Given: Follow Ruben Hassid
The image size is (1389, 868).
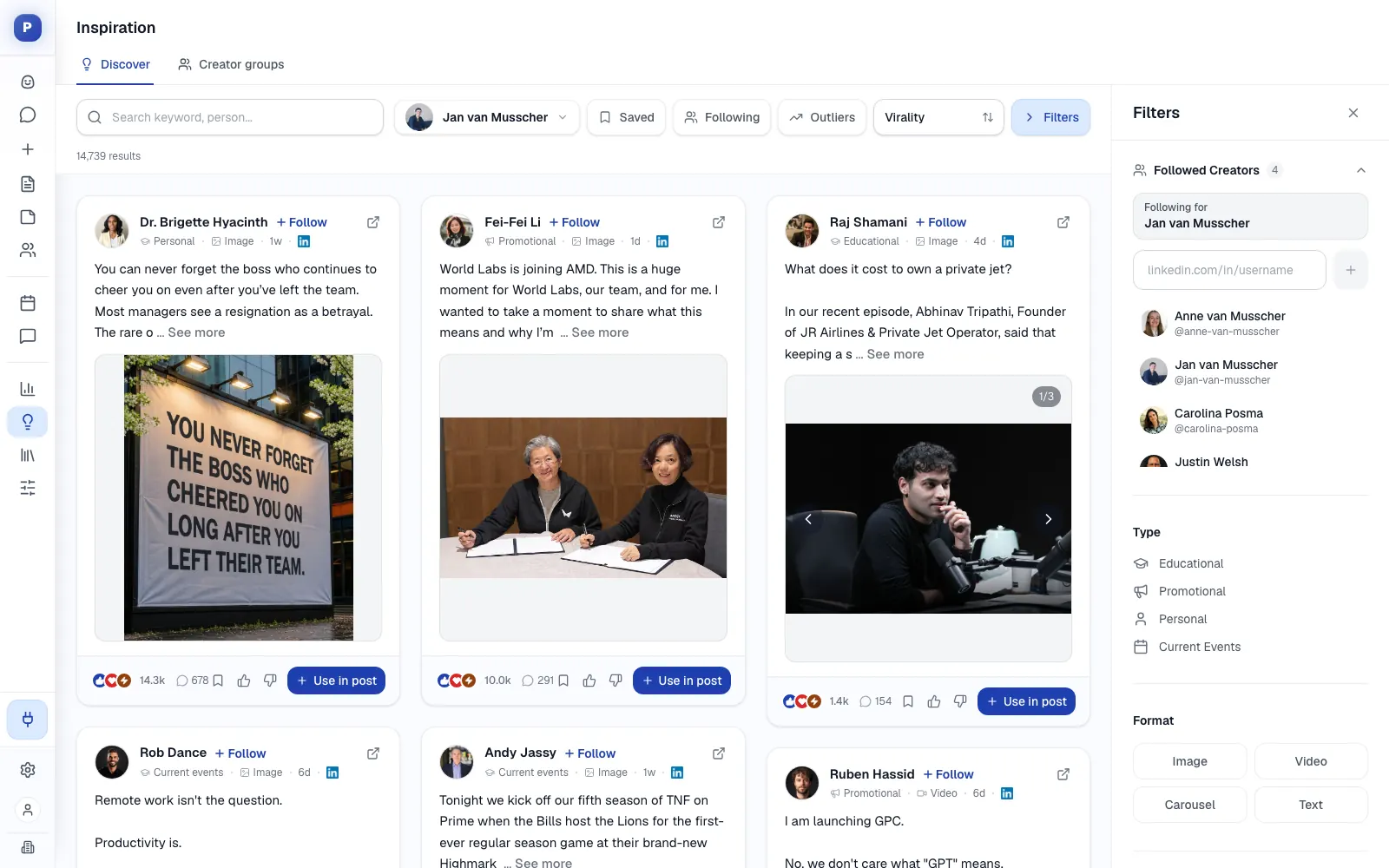Looking at the screenshot, I should pyautogui.click(x=948, y=774).
